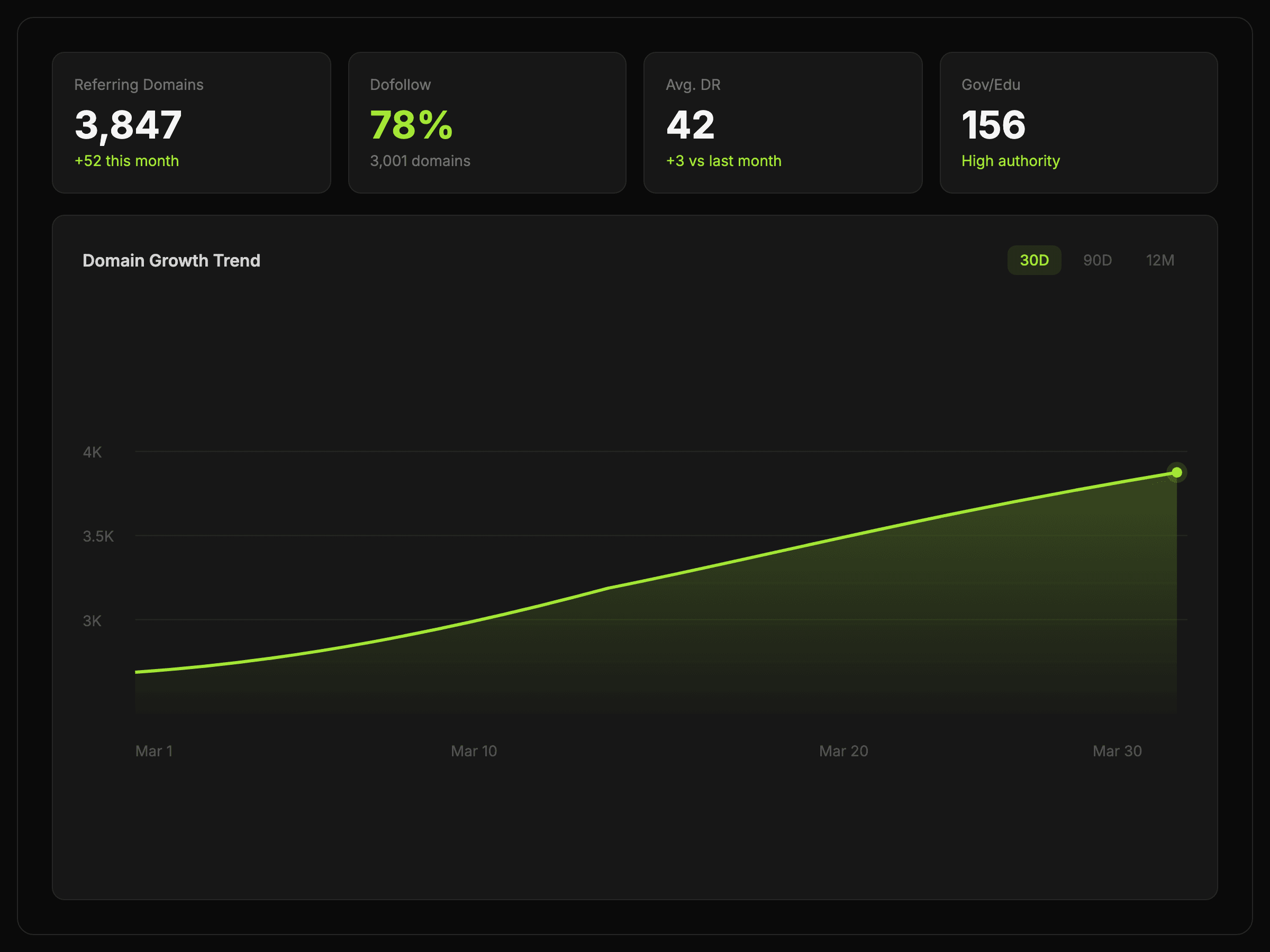Click the Mar 10 axis label
This screenshot has height=952, width=1270.
point(474,750)
